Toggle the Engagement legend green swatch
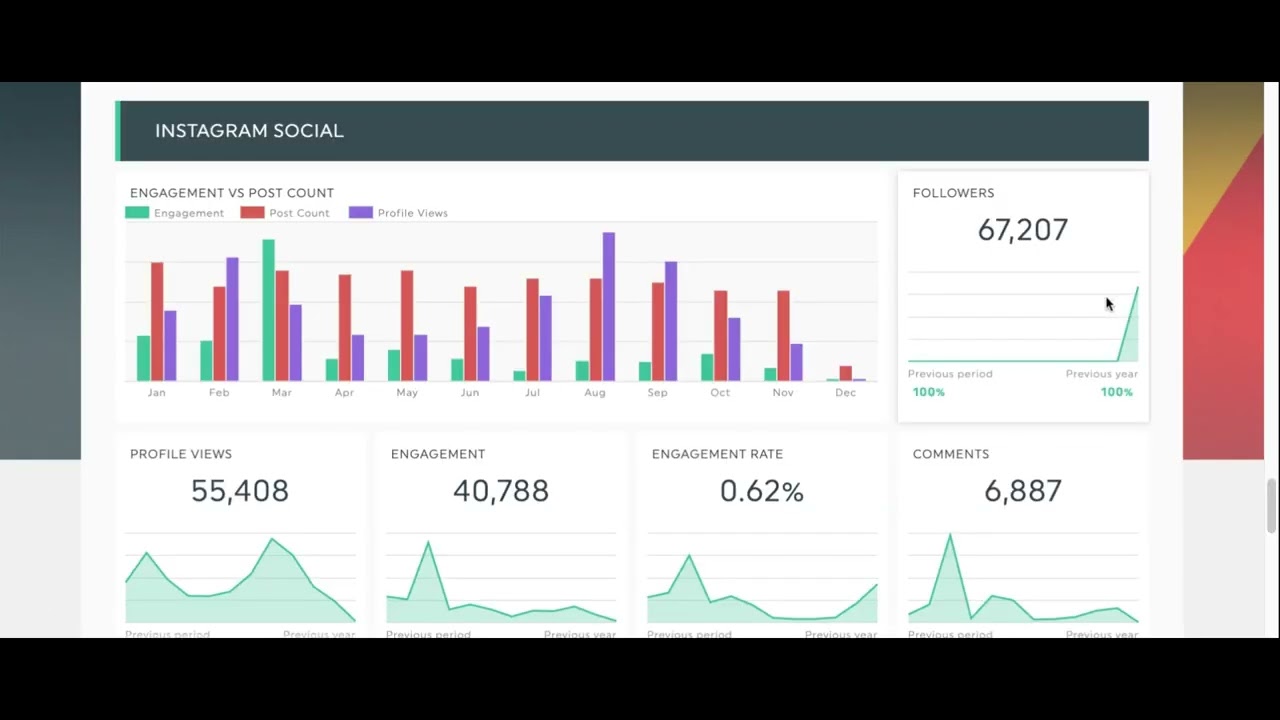 tap(137, 213)
